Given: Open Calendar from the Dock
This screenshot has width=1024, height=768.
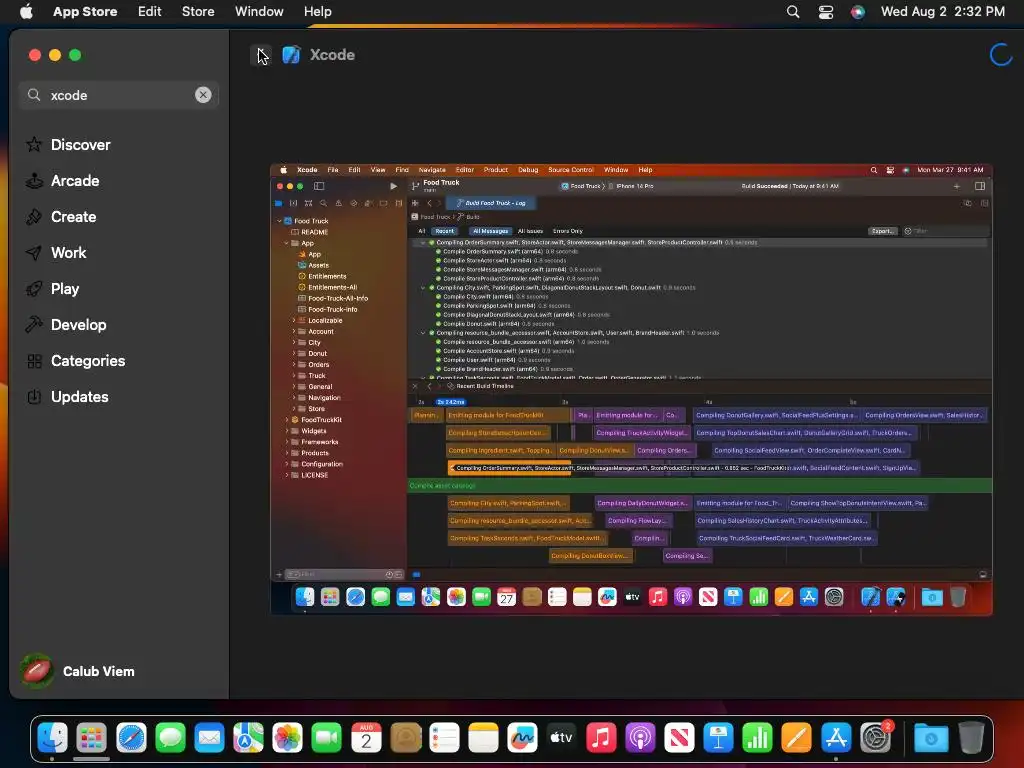Looking at the screenshot, I should [x=366, y=738].
